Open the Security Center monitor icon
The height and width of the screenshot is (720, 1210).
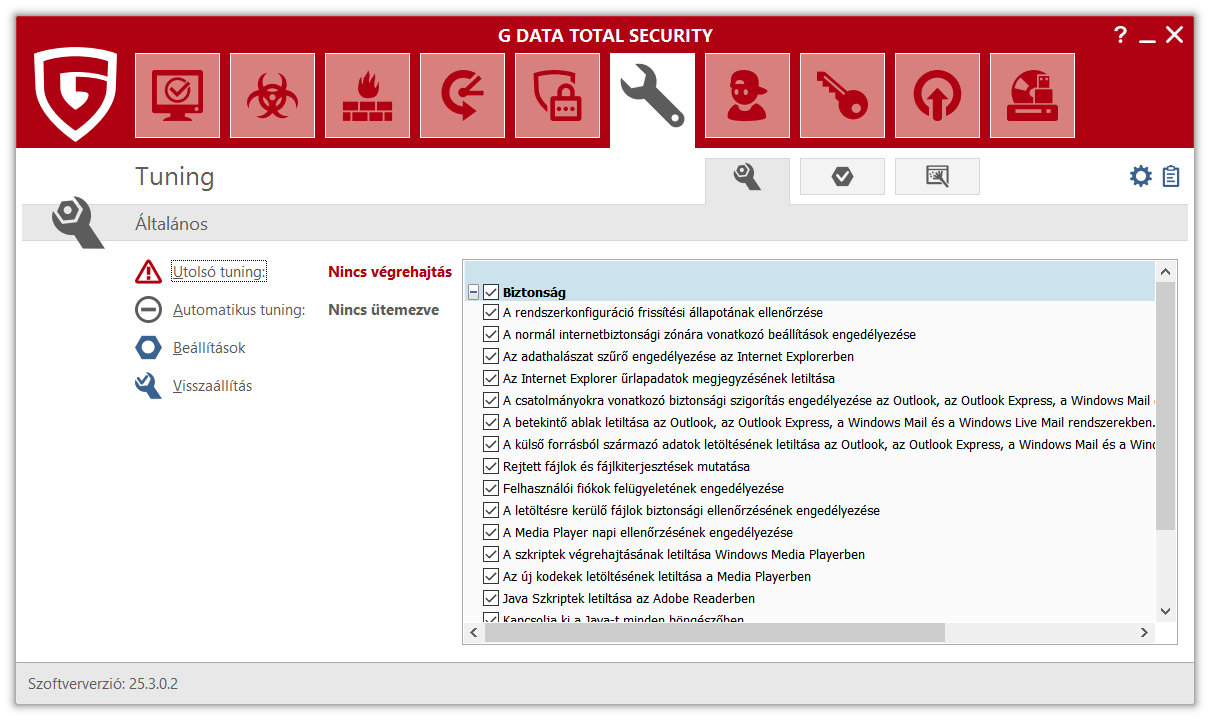click(x=177, y=95)
